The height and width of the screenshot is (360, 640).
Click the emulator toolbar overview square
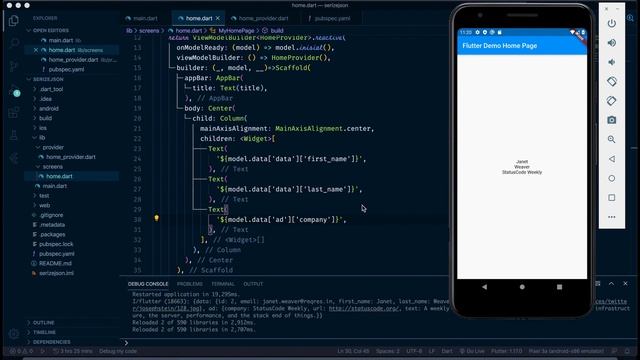pyautogui.click(x=611, y=198)
